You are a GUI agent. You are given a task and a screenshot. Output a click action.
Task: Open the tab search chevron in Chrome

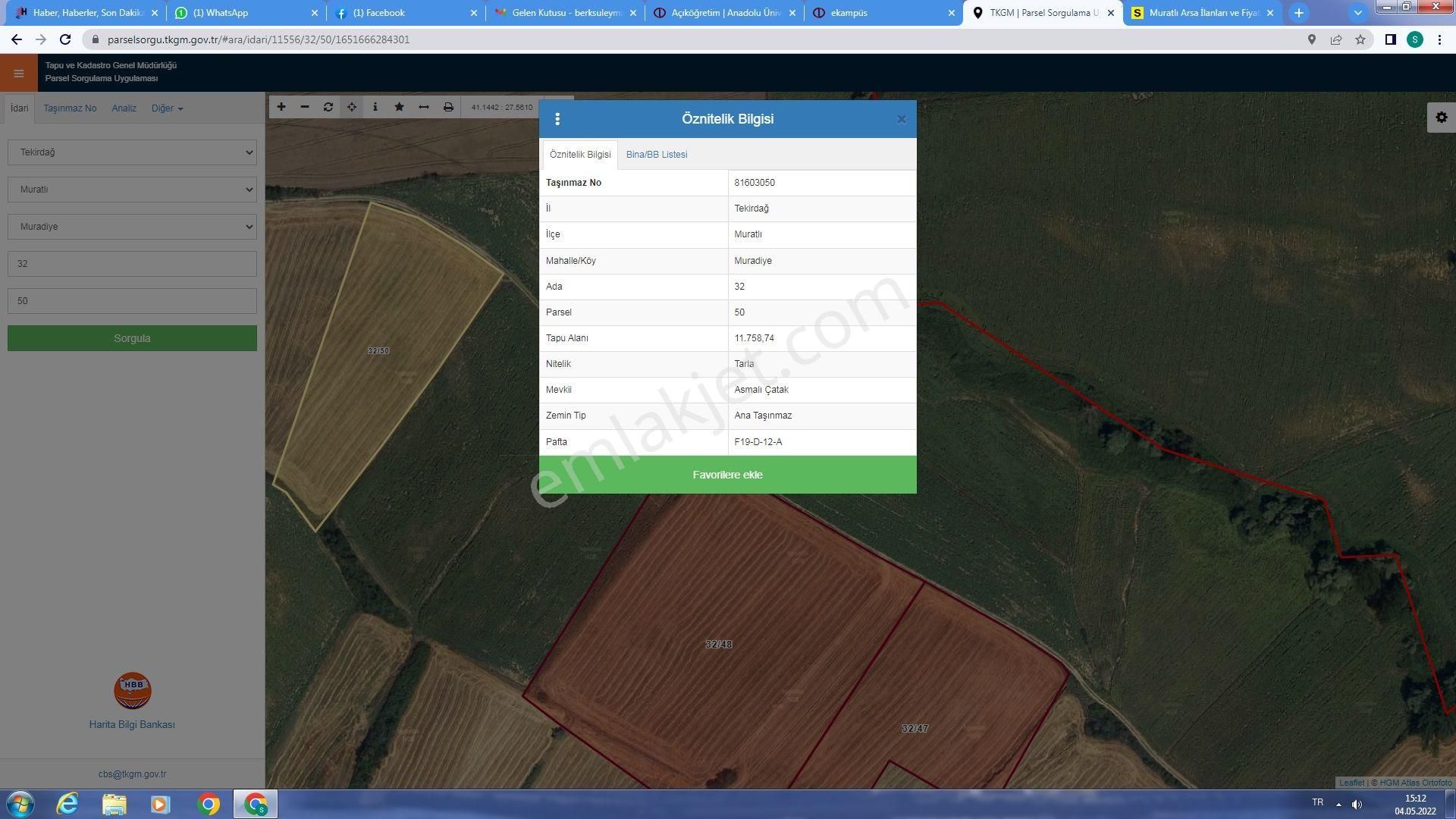point(1357,13)
